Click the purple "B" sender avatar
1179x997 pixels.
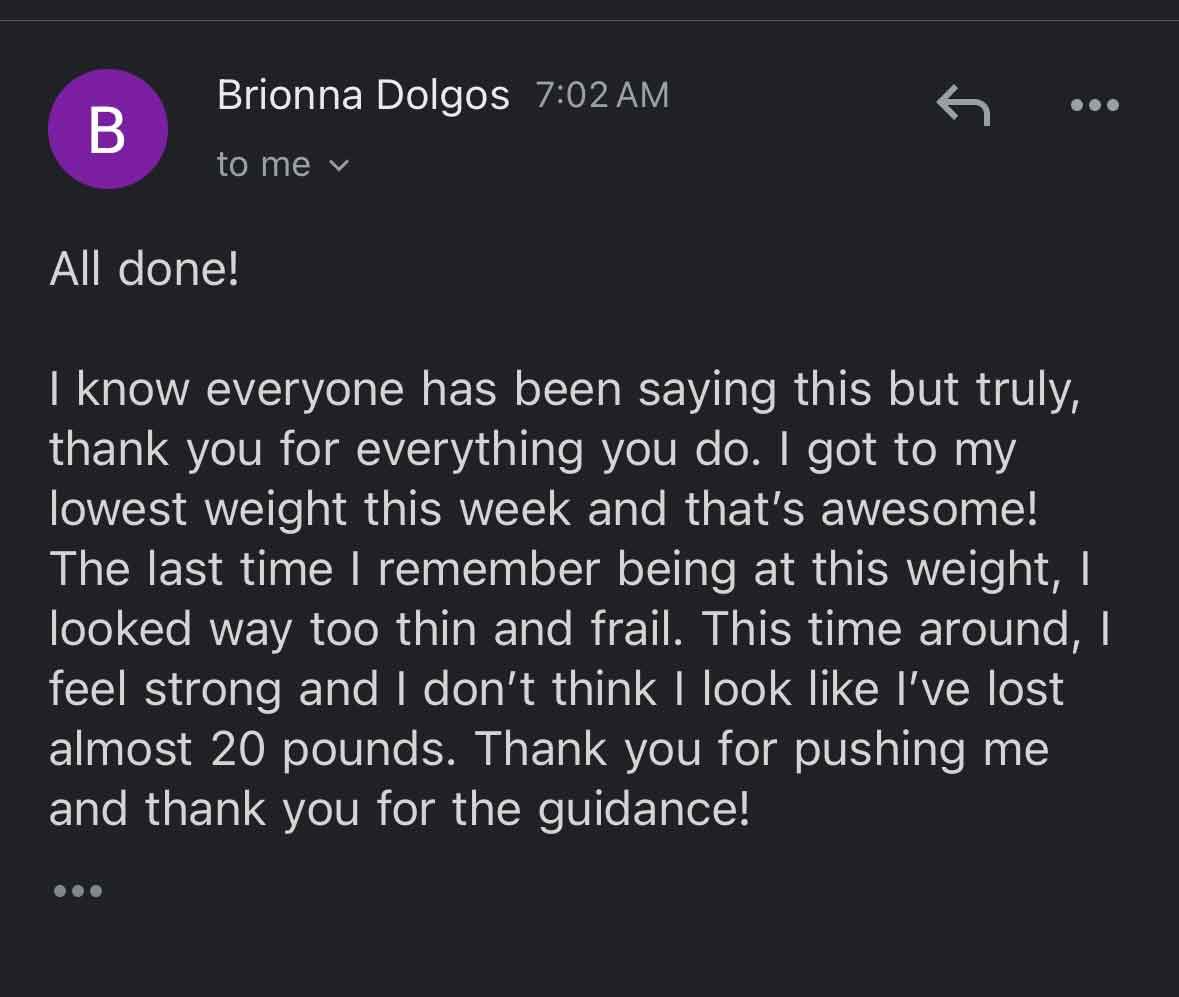pyautogui.click(x=107, y=129)
